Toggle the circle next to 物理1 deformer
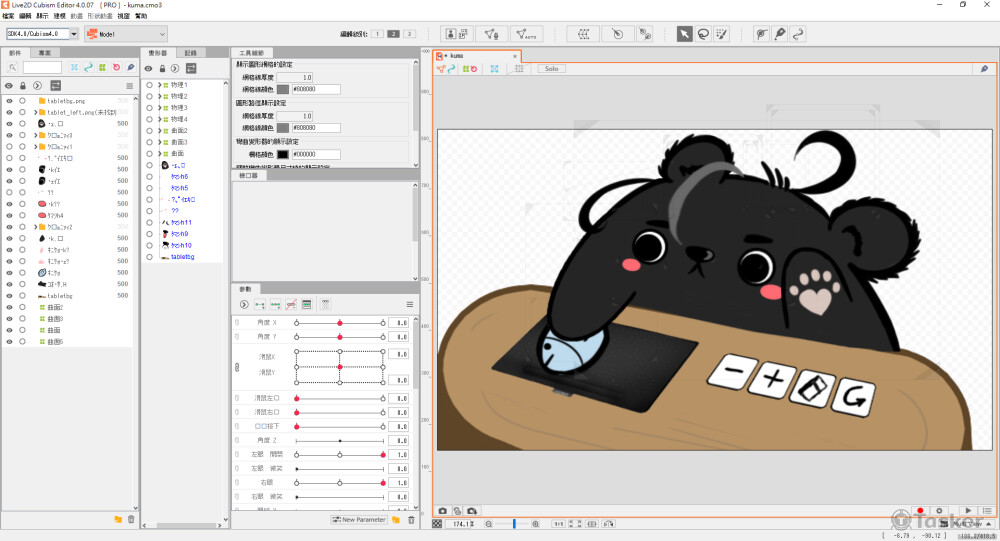This screenshot has height=541, width=1000. click(x=150, y=85)
